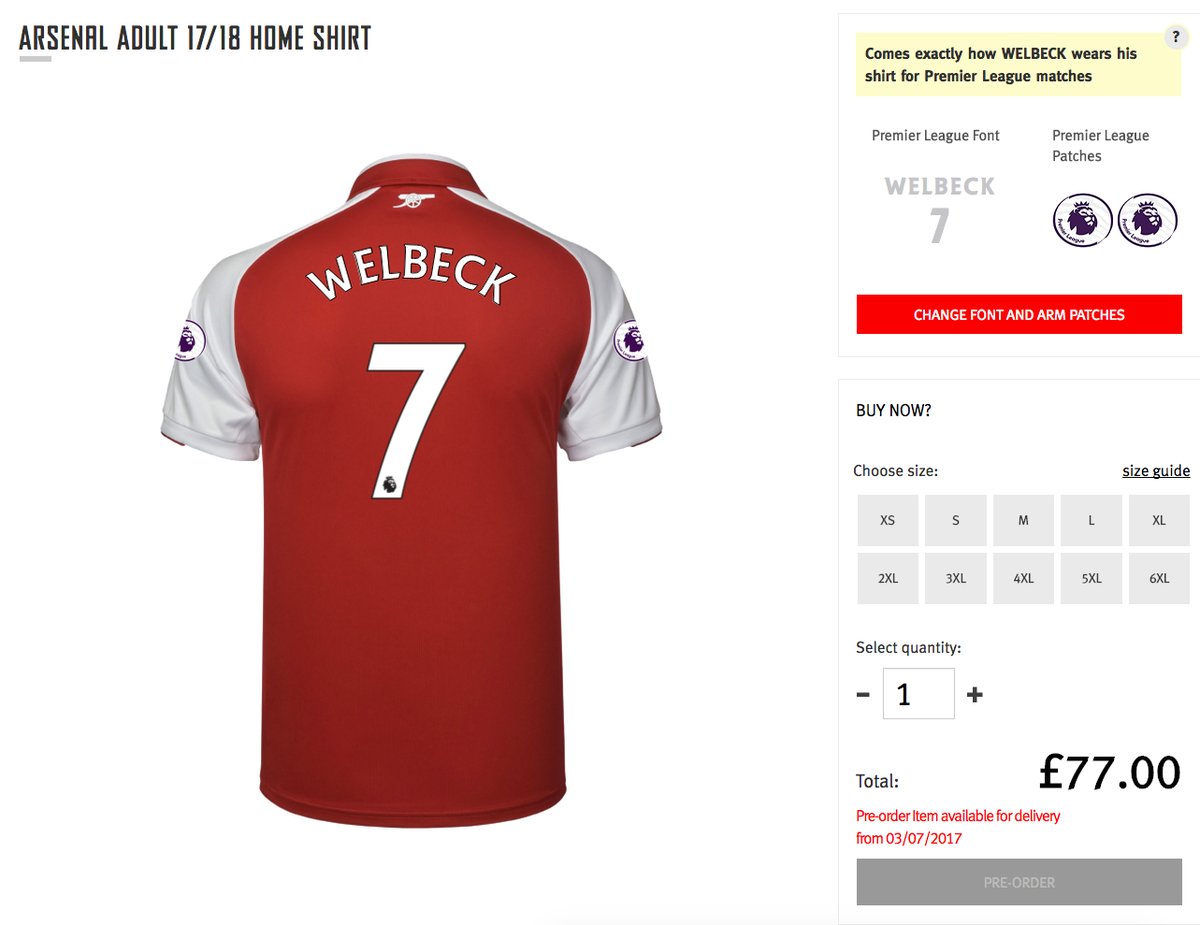1200x925 pixels.
Task: Select size 4XL
Action: 1024,579
